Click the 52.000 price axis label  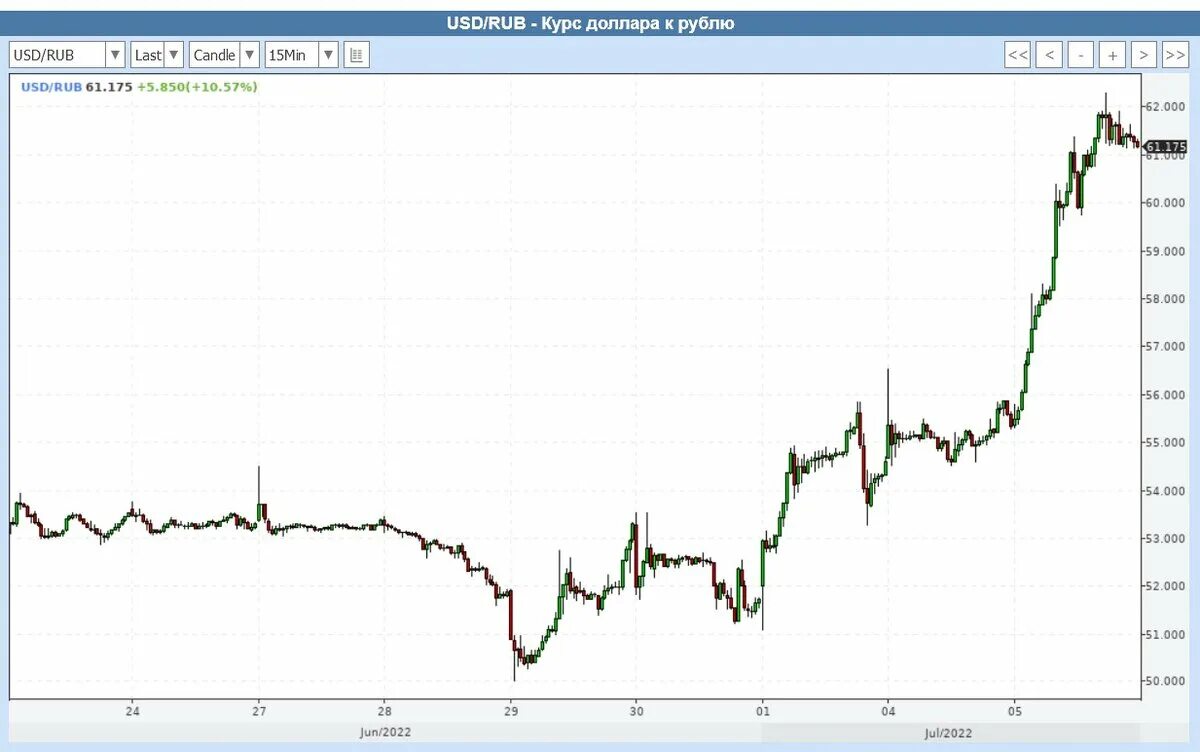tap(1164, 586)
